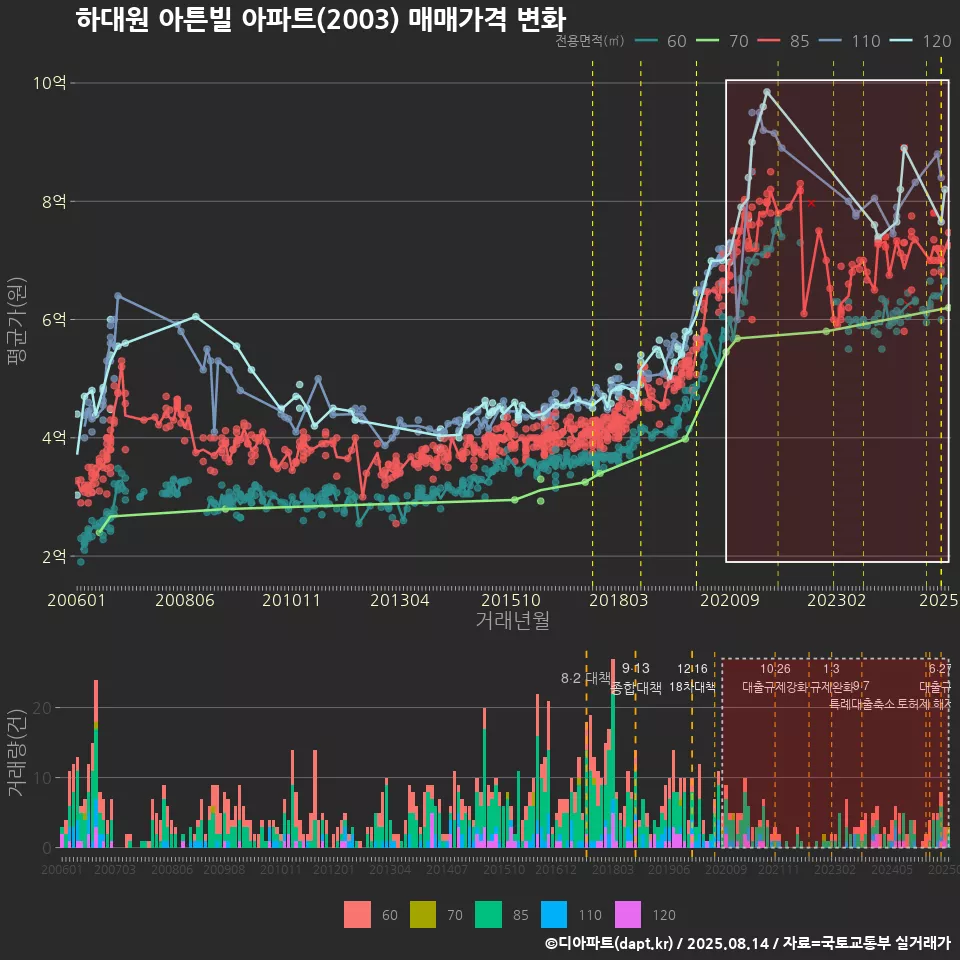Viewport: 960px width, 960px height.
Task: Click the 9·13 policy annotation
Action: (636, 668)
